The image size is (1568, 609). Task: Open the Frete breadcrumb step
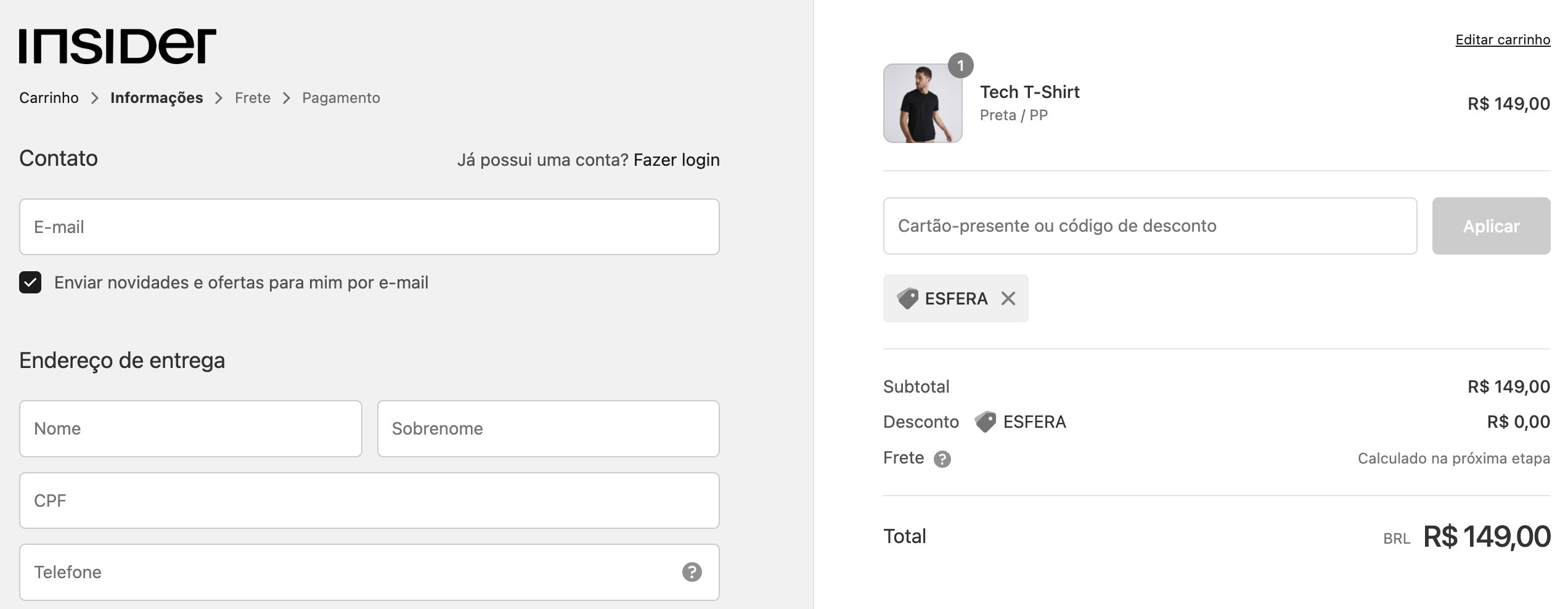253,98
